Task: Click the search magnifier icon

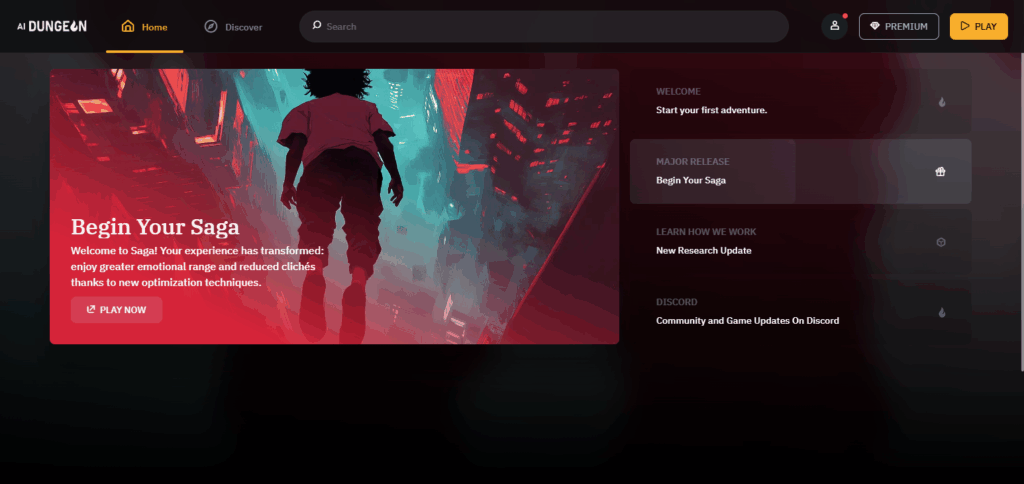Action: [x=317, y=26]
